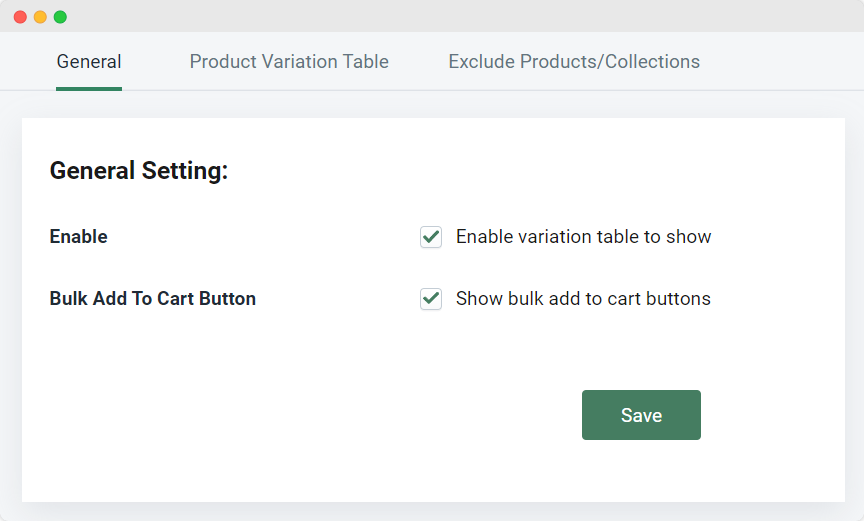Switch to the General tab
This screenshot has height=521, width=864.
pos(89,62)
